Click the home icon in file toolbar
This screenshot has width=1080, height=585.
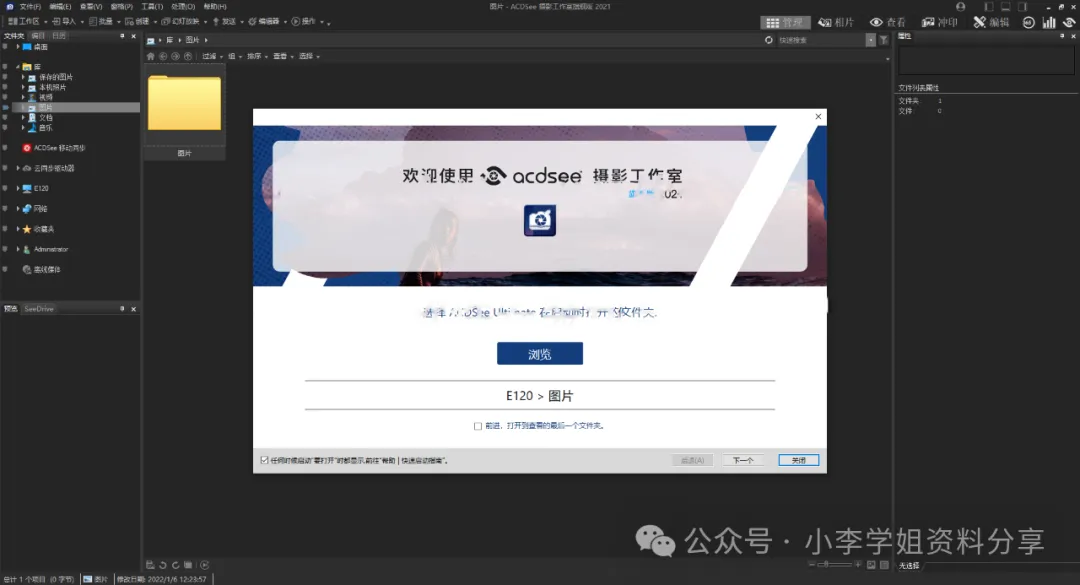pos(151,56)
